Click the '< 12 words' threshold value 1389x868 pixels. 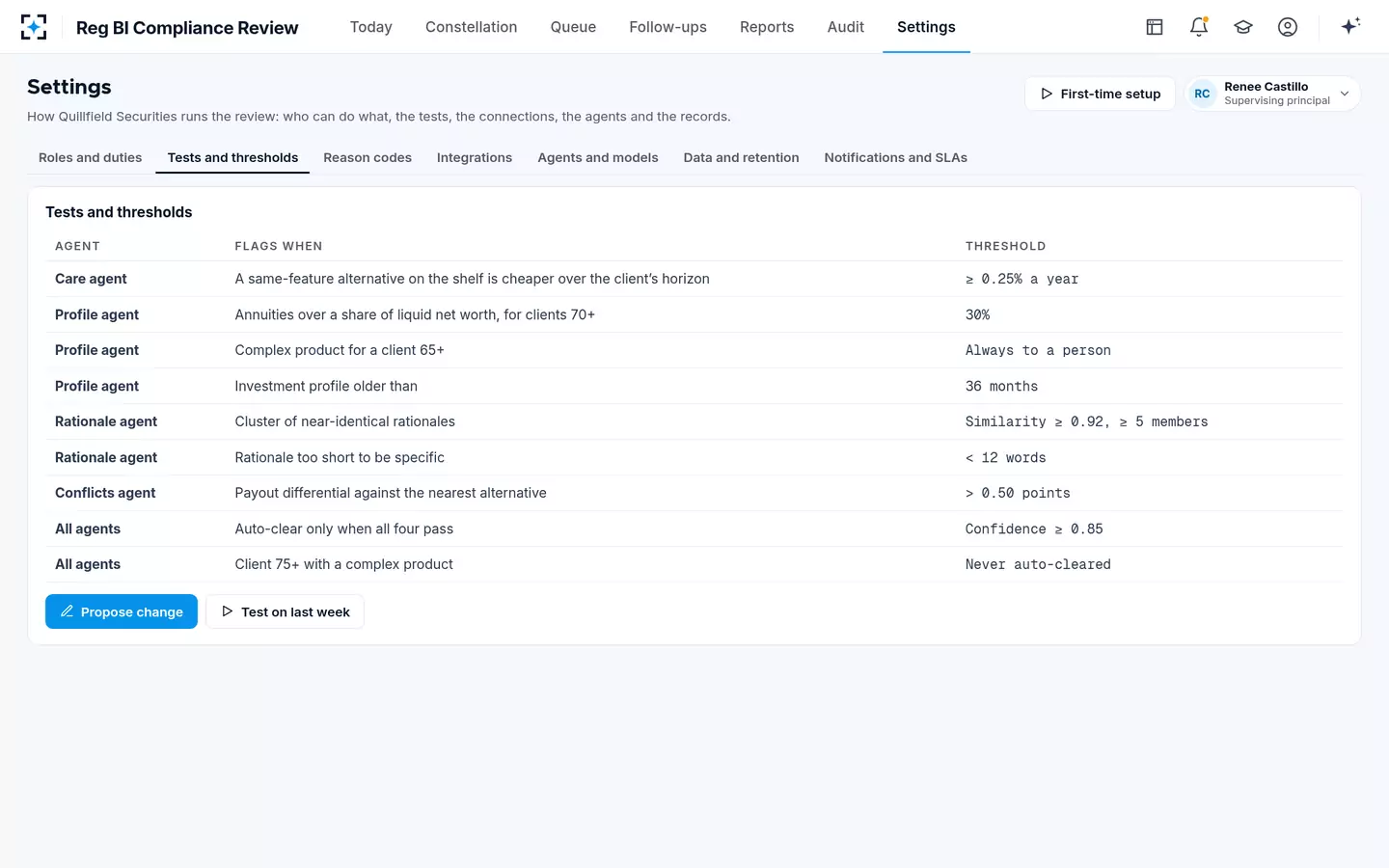(1005, 457)
